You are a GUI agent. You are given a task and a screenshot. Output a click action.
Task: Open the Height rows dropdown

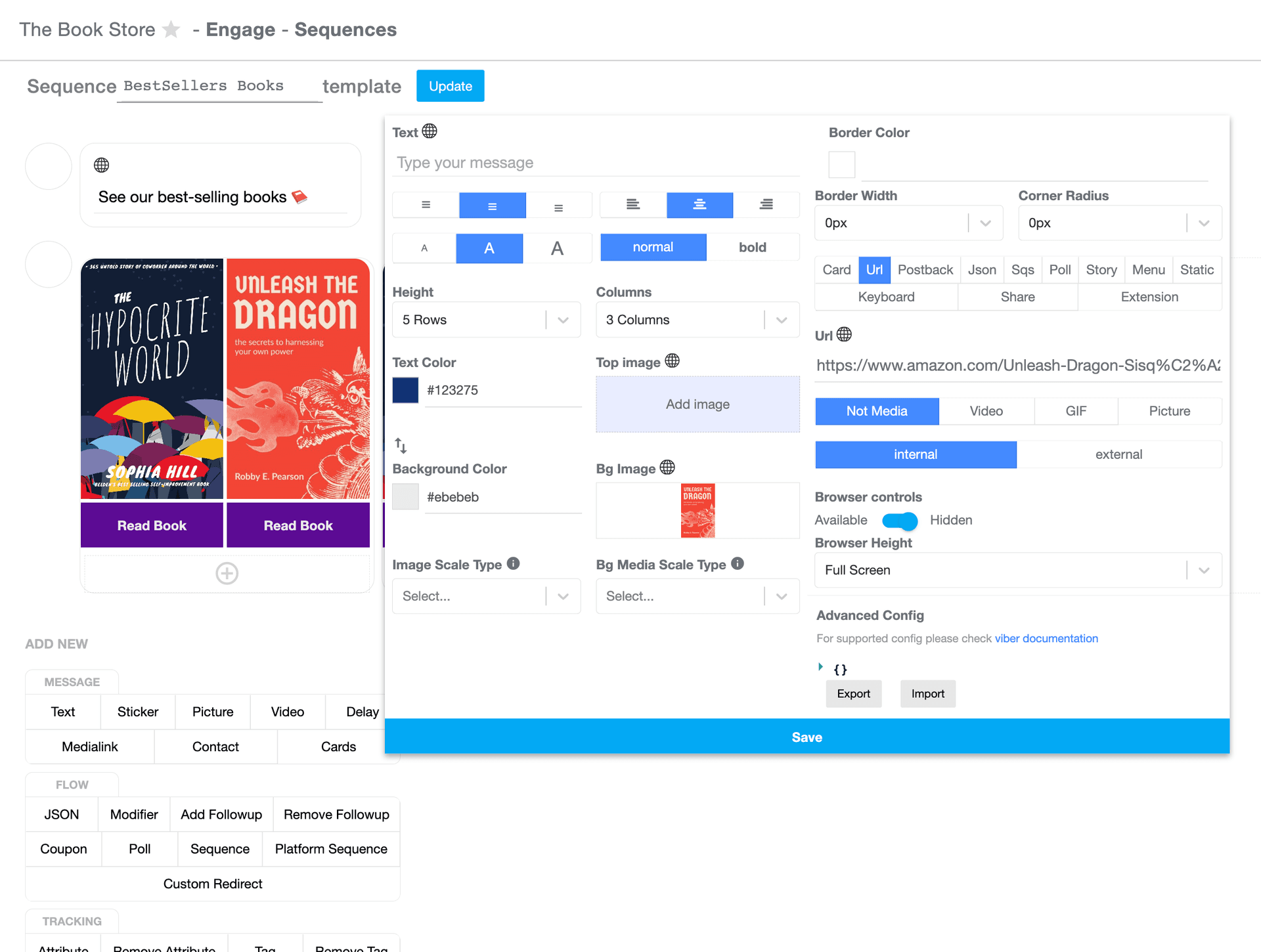(x=564, y=320)
